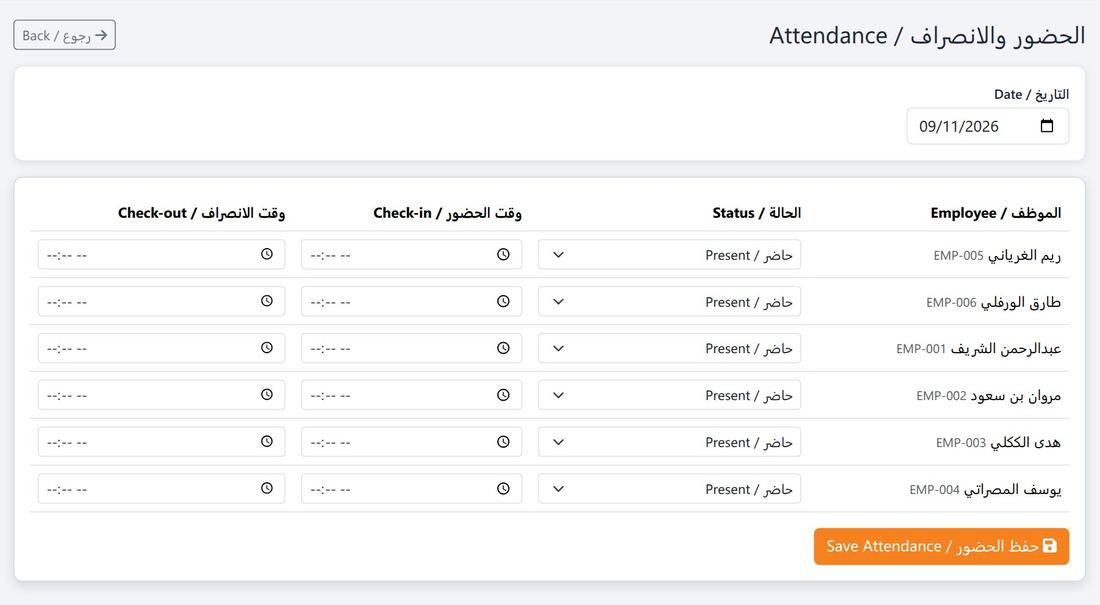Viewport: 1100px width, 605px height.
Task: Click check-in clock icon for EMP-005
Action: pyautogui.click(x=503, y=255)
